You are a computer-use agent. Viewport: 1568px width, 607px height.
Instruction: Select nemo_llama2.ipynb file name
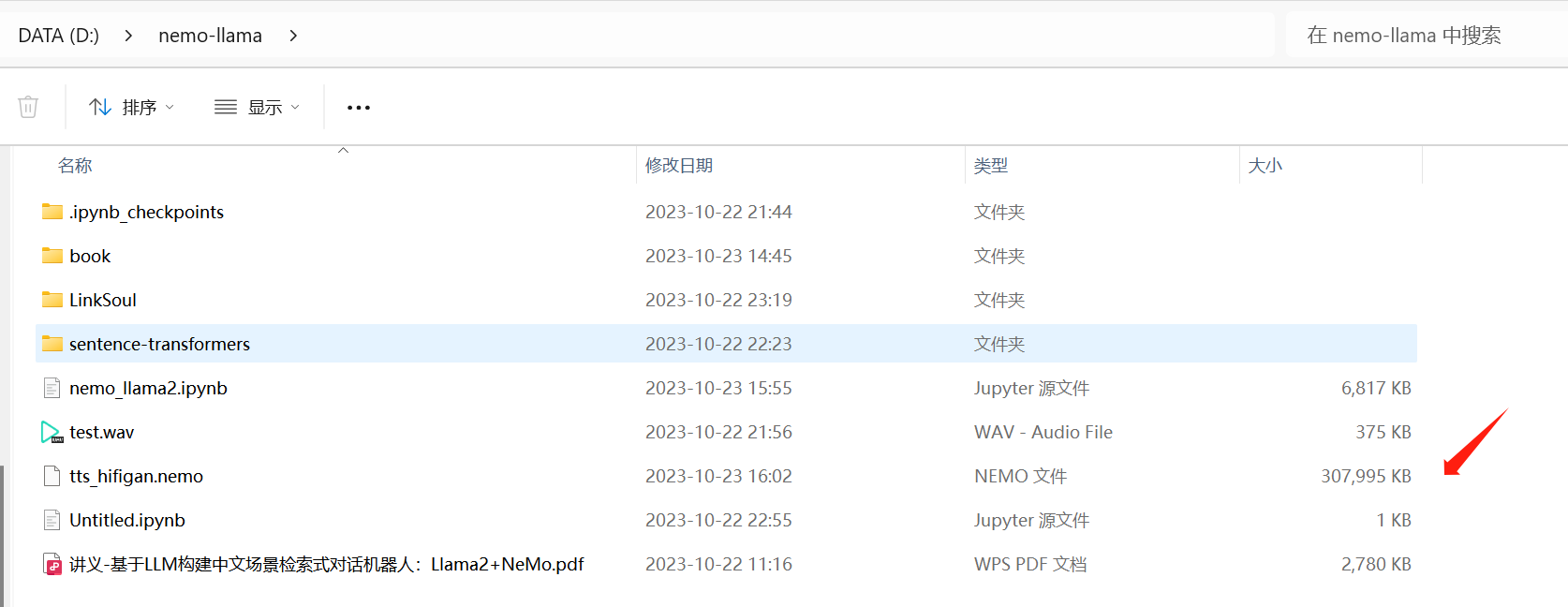click(148, 388)
